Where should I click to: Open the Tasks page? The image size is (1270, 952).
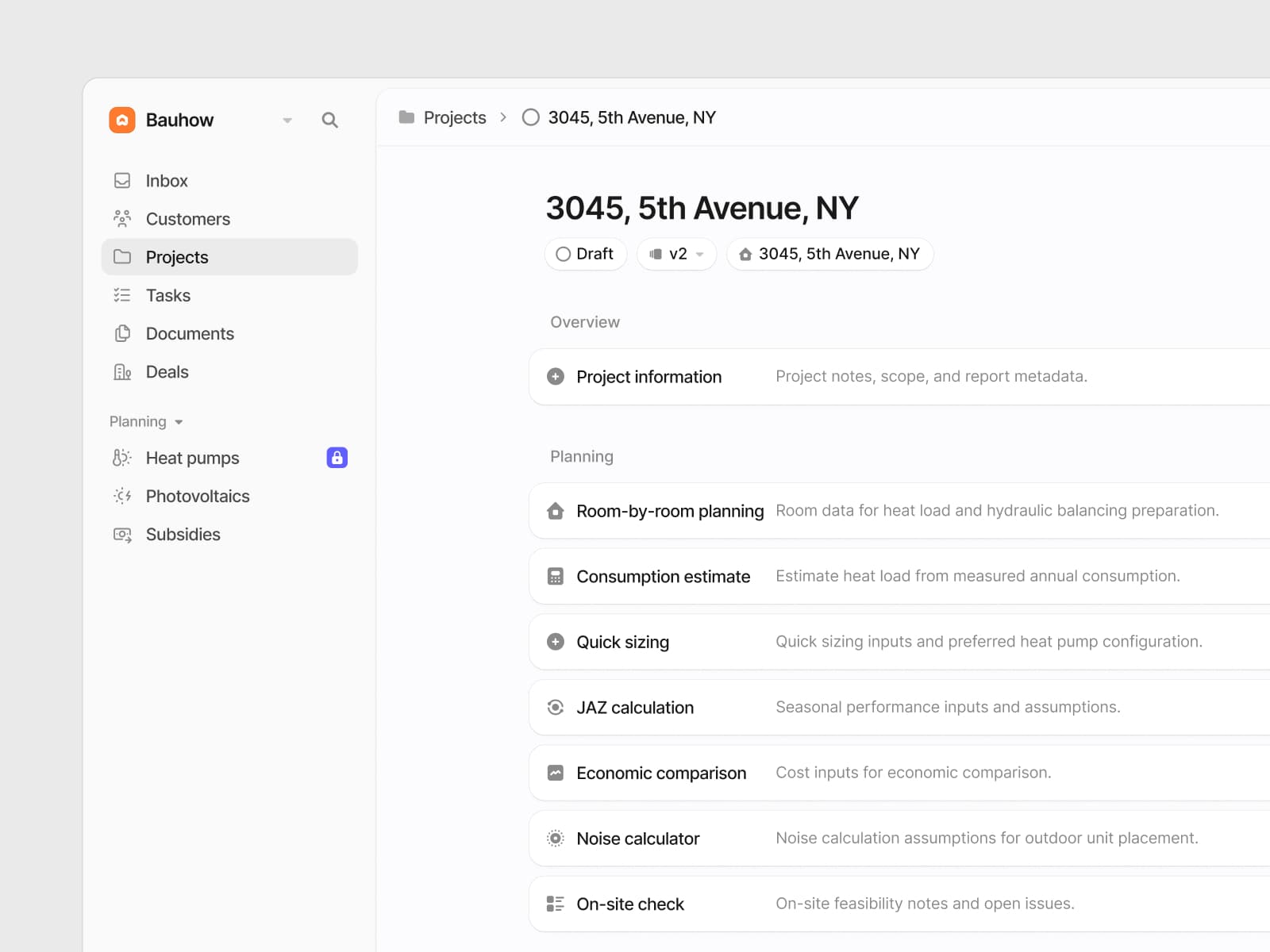point(229,295)
